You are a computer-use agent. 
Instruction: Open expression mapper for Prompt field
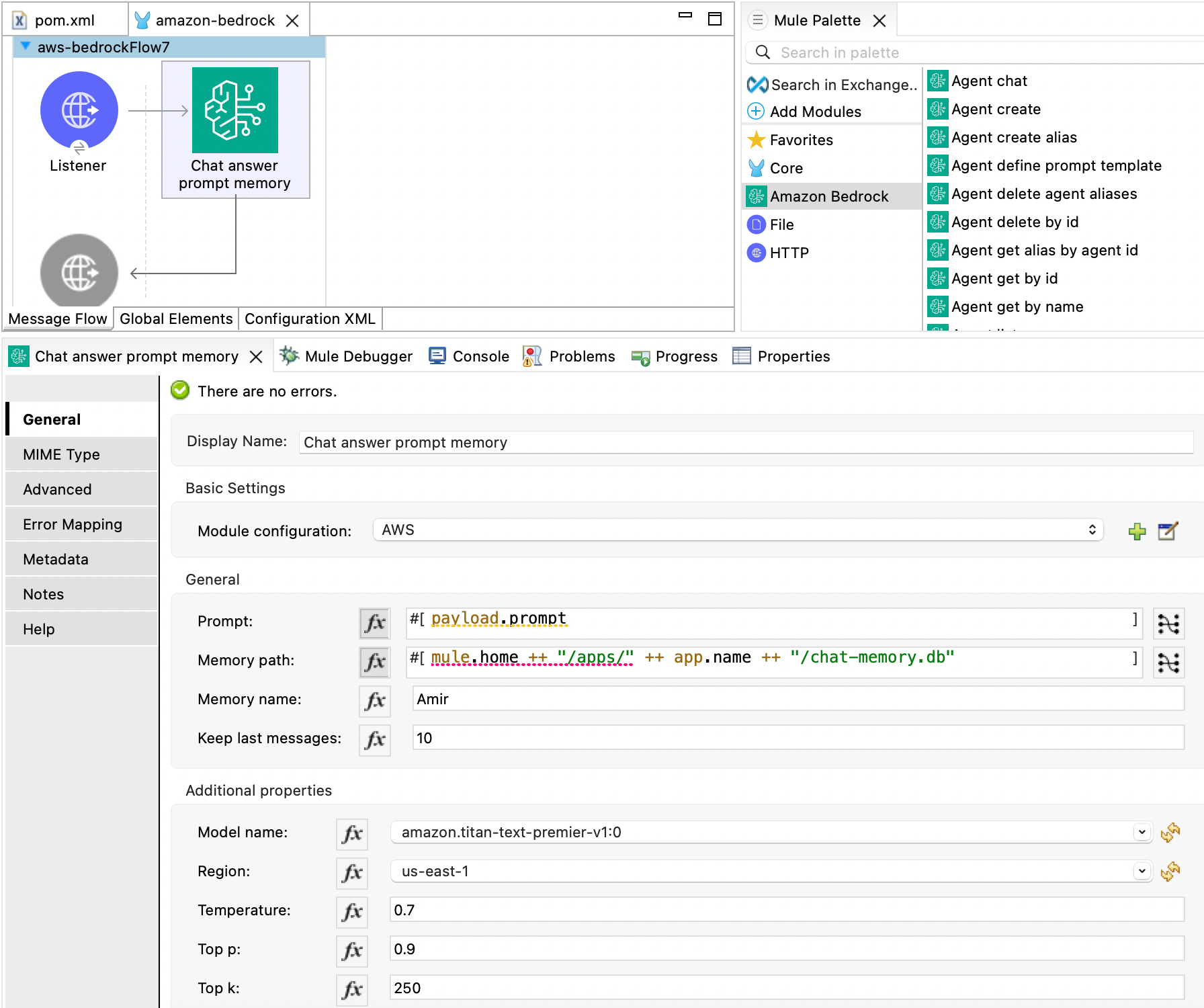coord(1168,624)
